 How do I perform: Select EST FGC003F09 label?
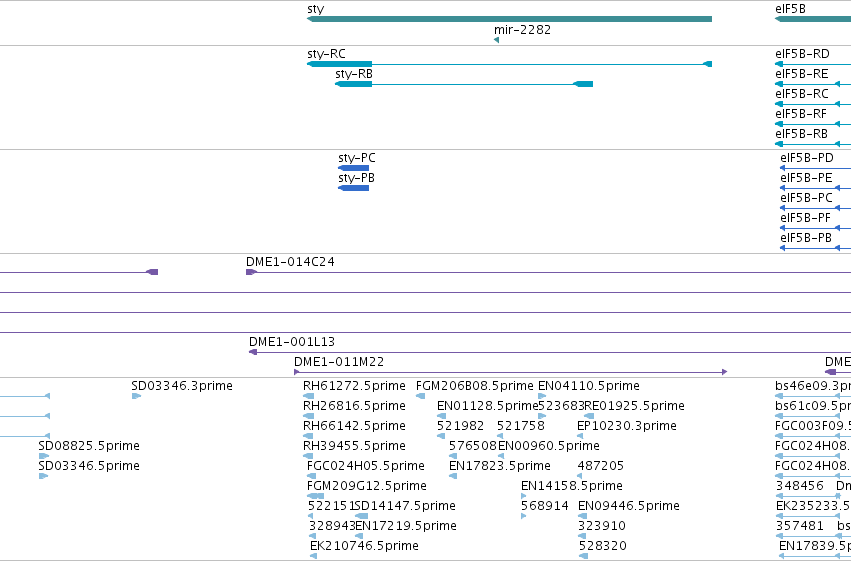[813, 426]
